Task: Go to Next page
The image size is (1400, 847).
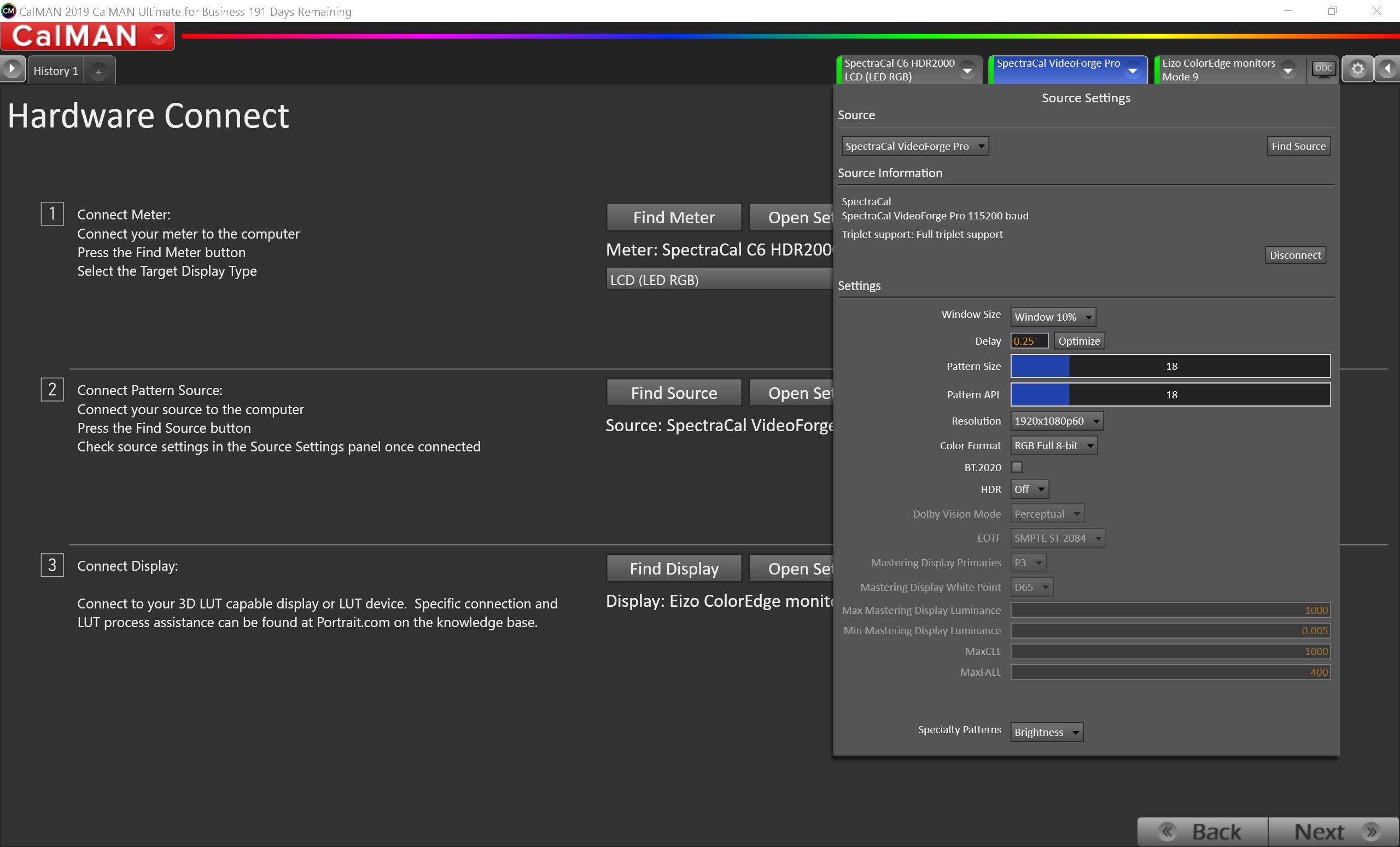Action: tap(1333, 832)
